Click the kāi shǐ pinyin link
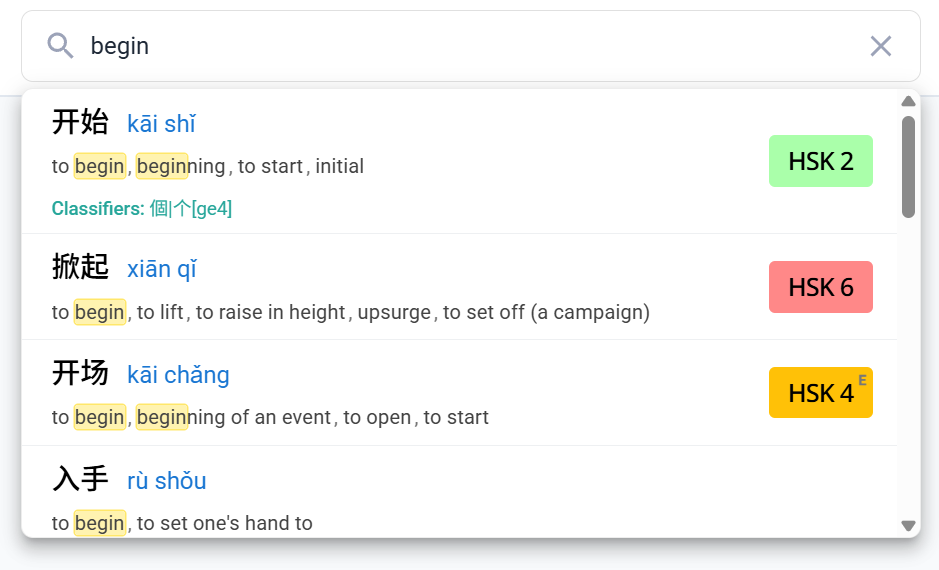 tap(161, 123)
